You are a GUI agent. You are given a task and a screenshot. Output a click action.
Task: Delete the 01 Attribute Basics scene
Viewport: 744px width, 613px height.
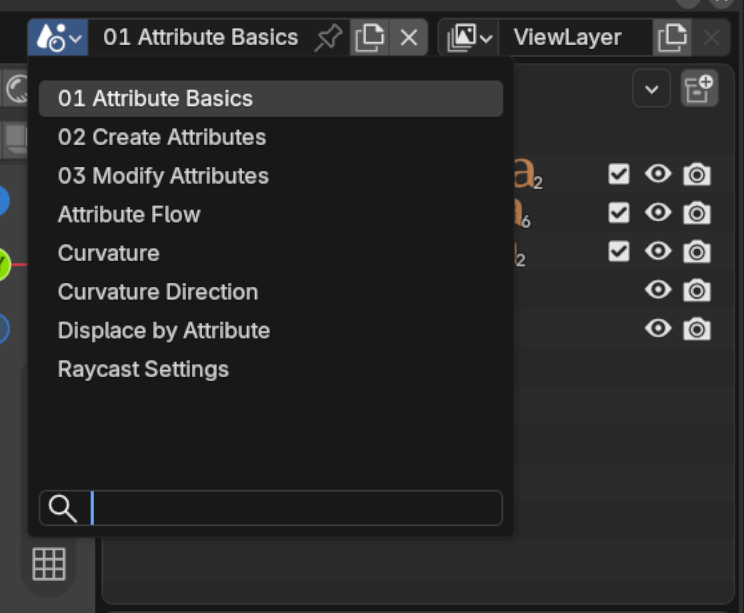(x=409, y=37)
